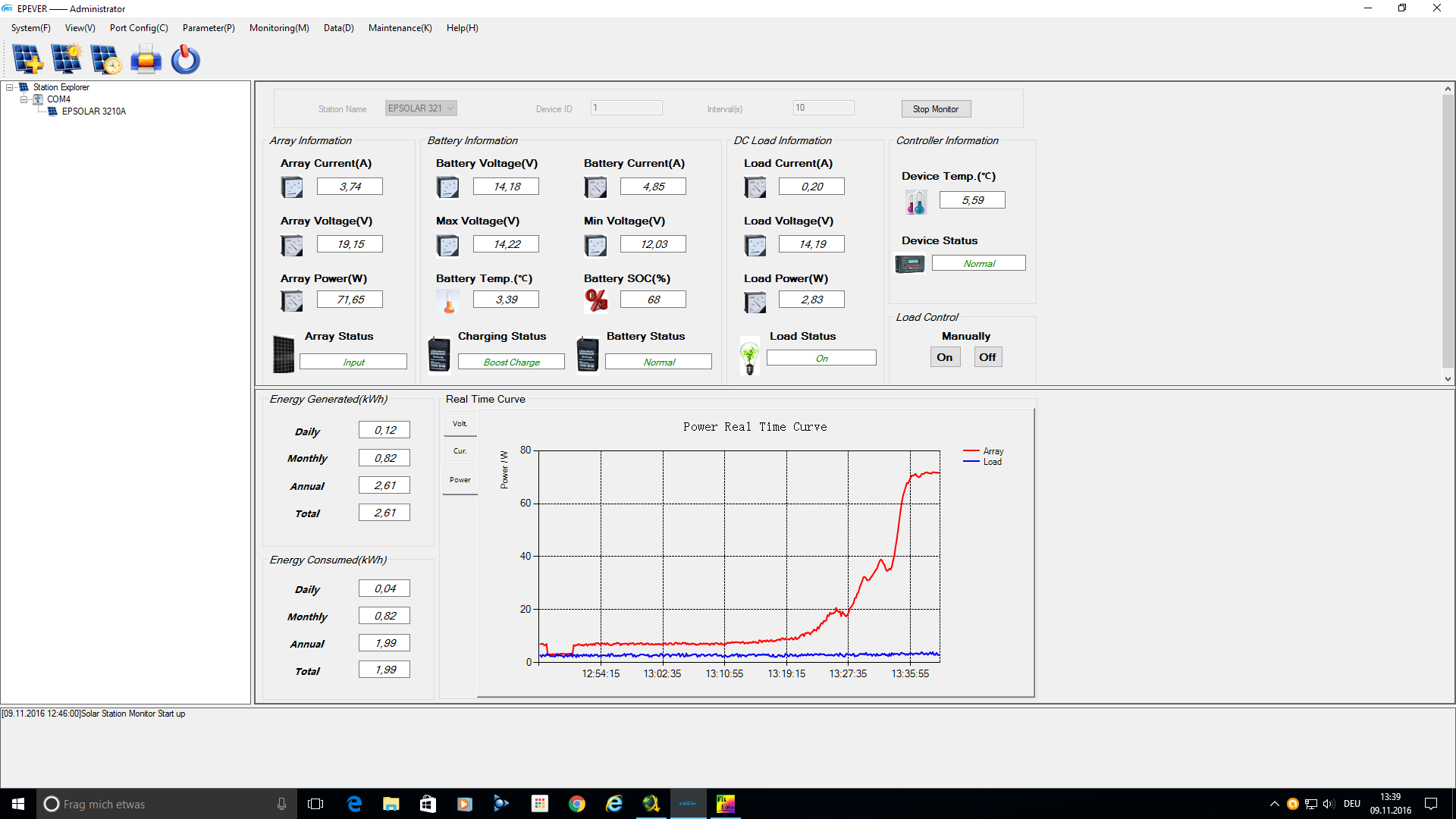Click the Battery SOC percent icon
Viewport: 1456px width, 819px height.
596,300
